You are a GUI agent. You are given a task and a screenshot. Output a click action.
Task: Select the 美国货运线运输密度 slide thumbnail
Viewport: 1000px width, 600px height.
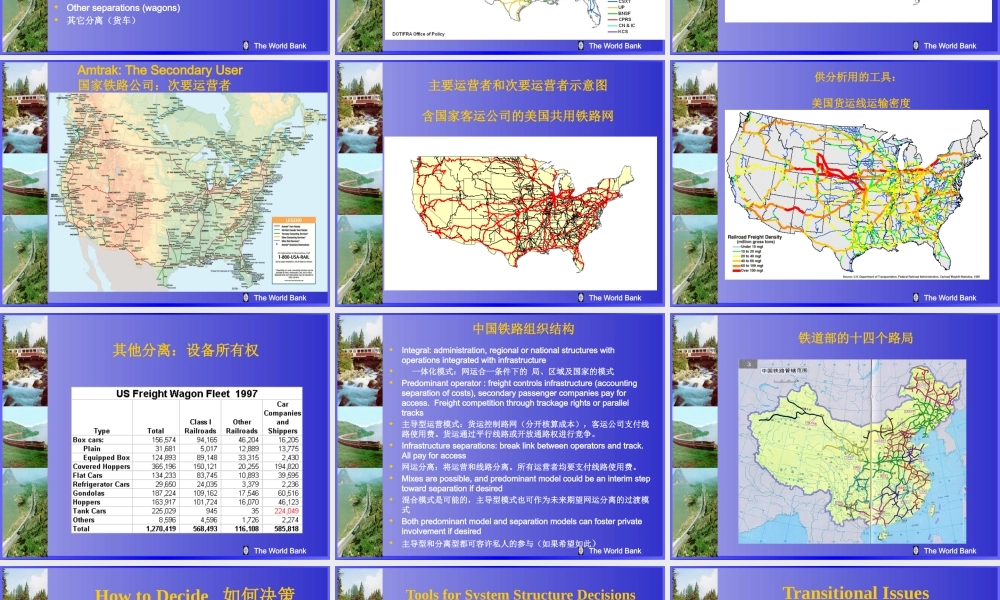coord(835,182)
